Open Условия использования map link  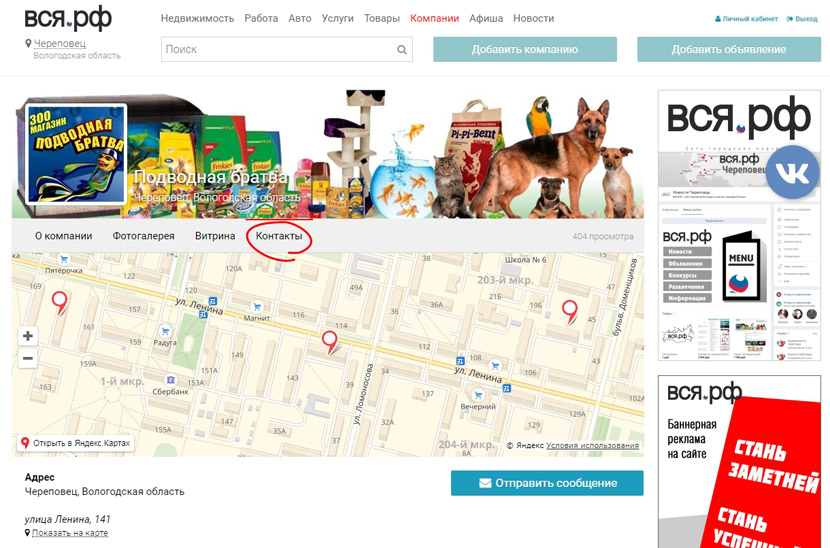(592, 445)
